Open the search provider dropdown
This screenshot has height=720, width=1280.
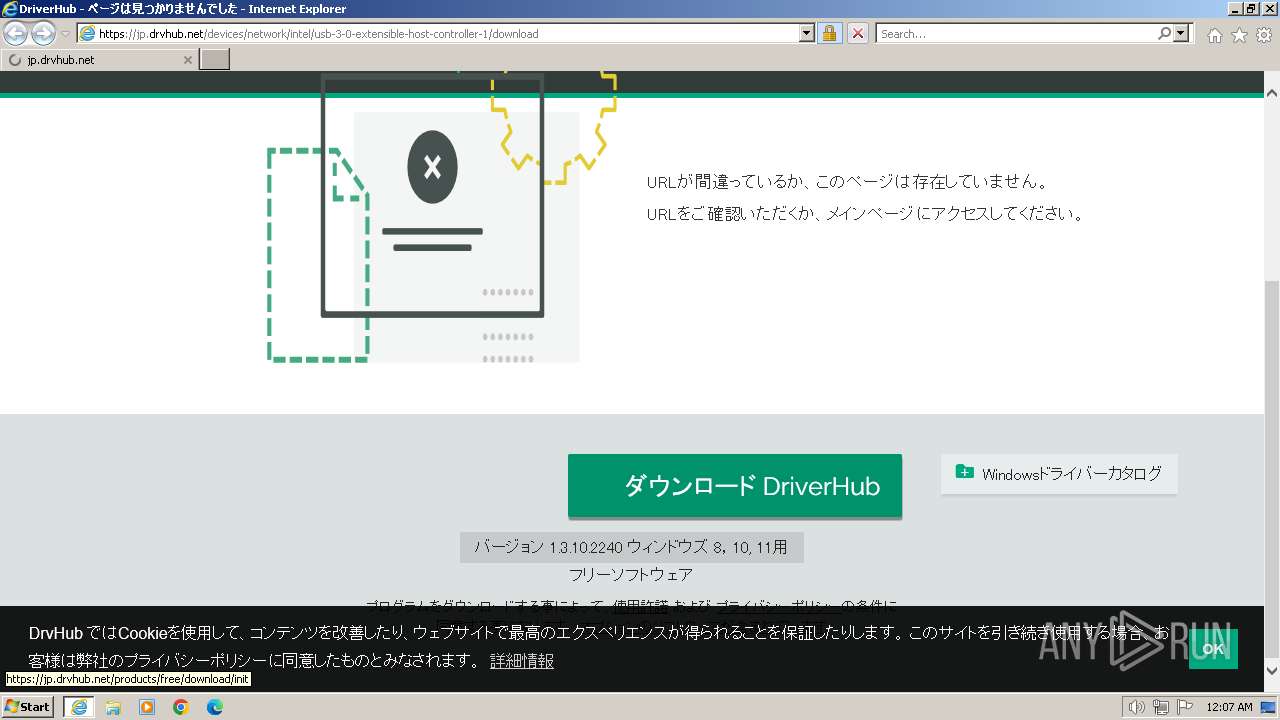pos(1182,33)
